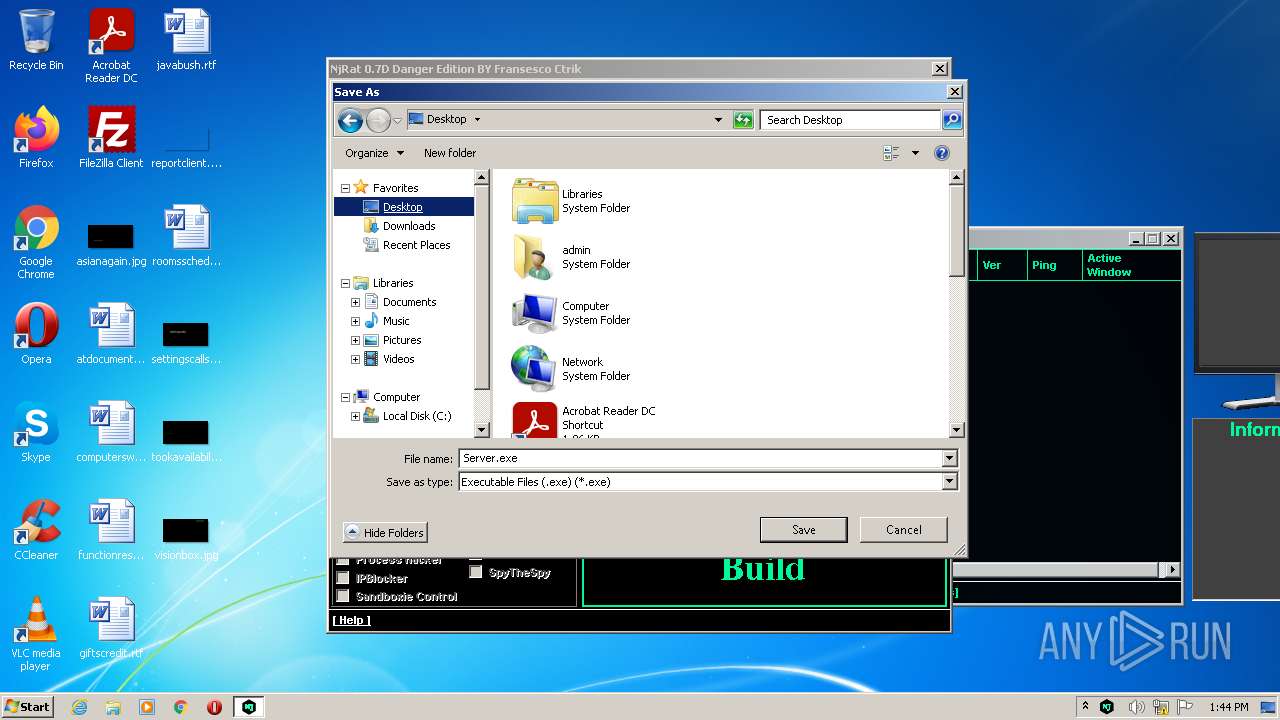The image size is (1280, 720).
Task: Select the Opera desktop shortcut
Action: [36, 334]
